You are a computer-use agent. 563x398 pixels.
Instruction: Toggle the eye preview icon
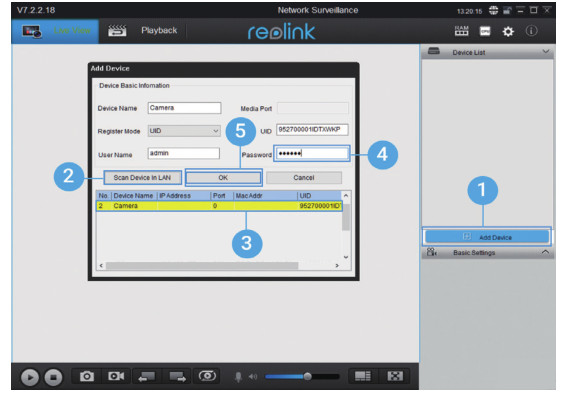(207, 376)
